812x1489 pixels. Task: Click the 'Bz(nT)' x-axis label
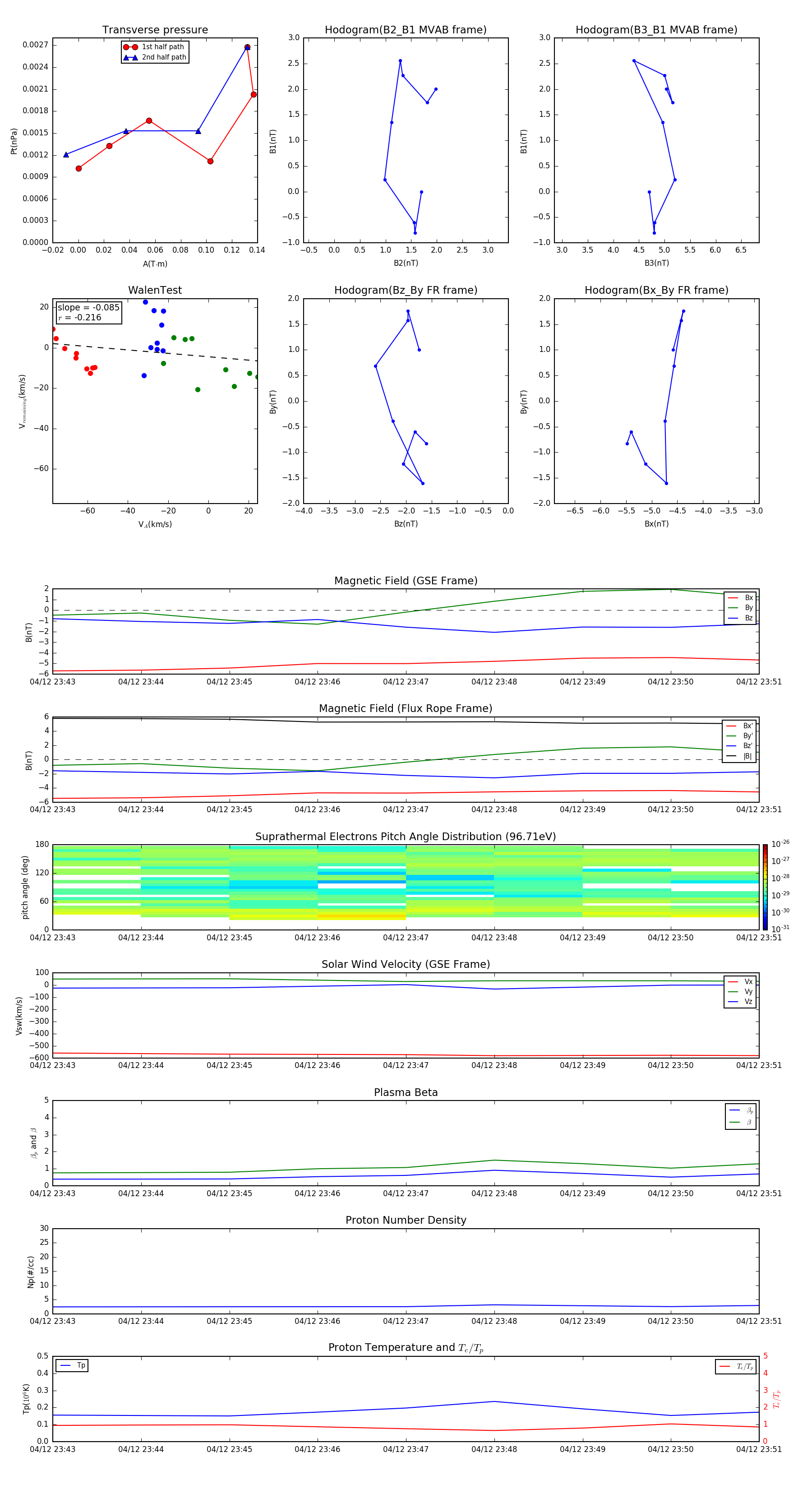point(406,524)
